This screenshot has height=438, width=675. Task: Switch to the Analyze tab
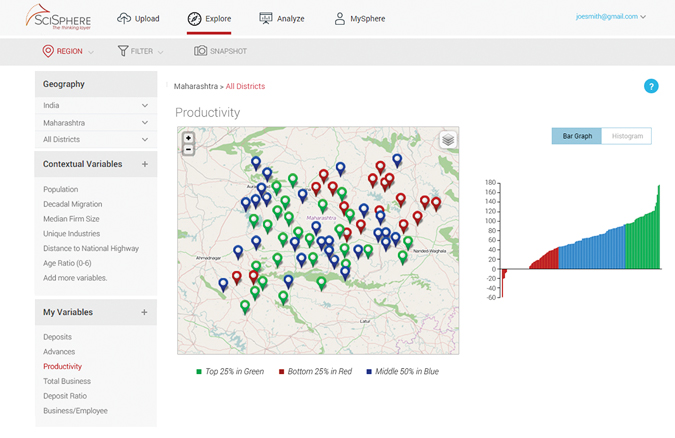pos(282,19)
